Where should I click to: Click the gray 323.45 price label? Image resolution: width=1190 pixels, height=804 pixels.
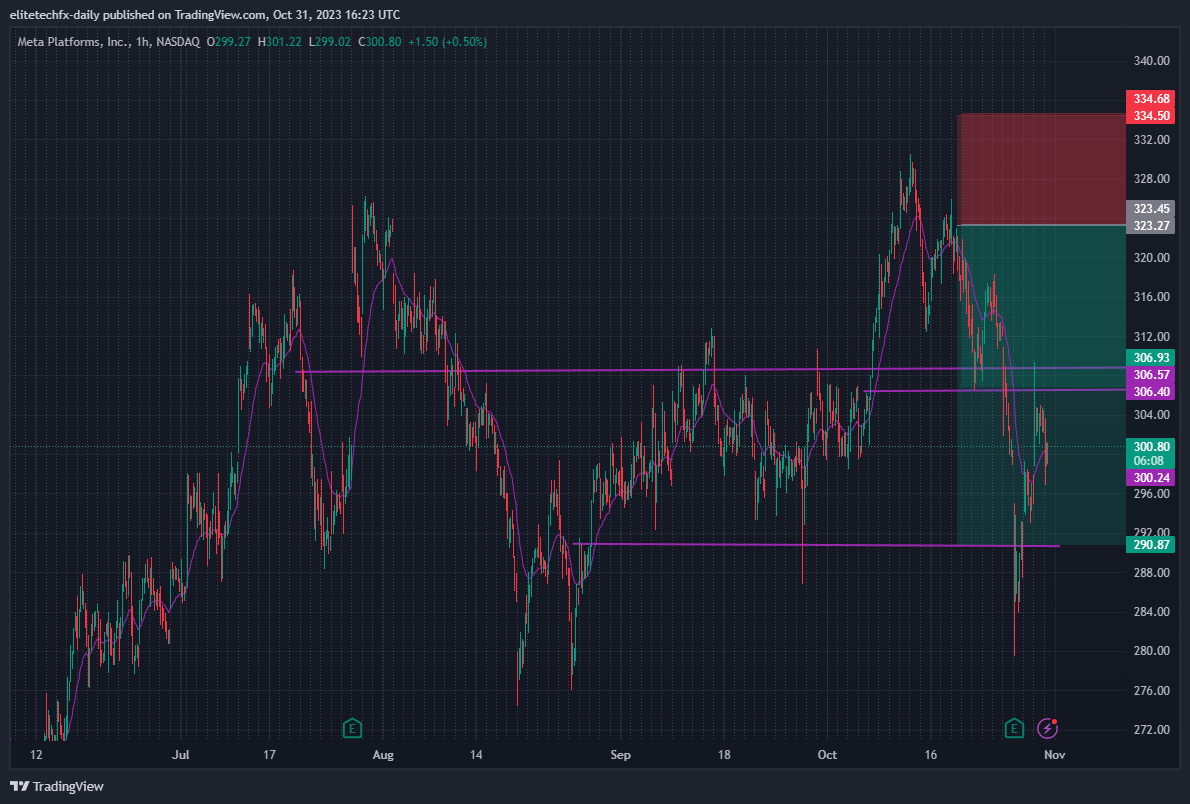(1151, 209)
